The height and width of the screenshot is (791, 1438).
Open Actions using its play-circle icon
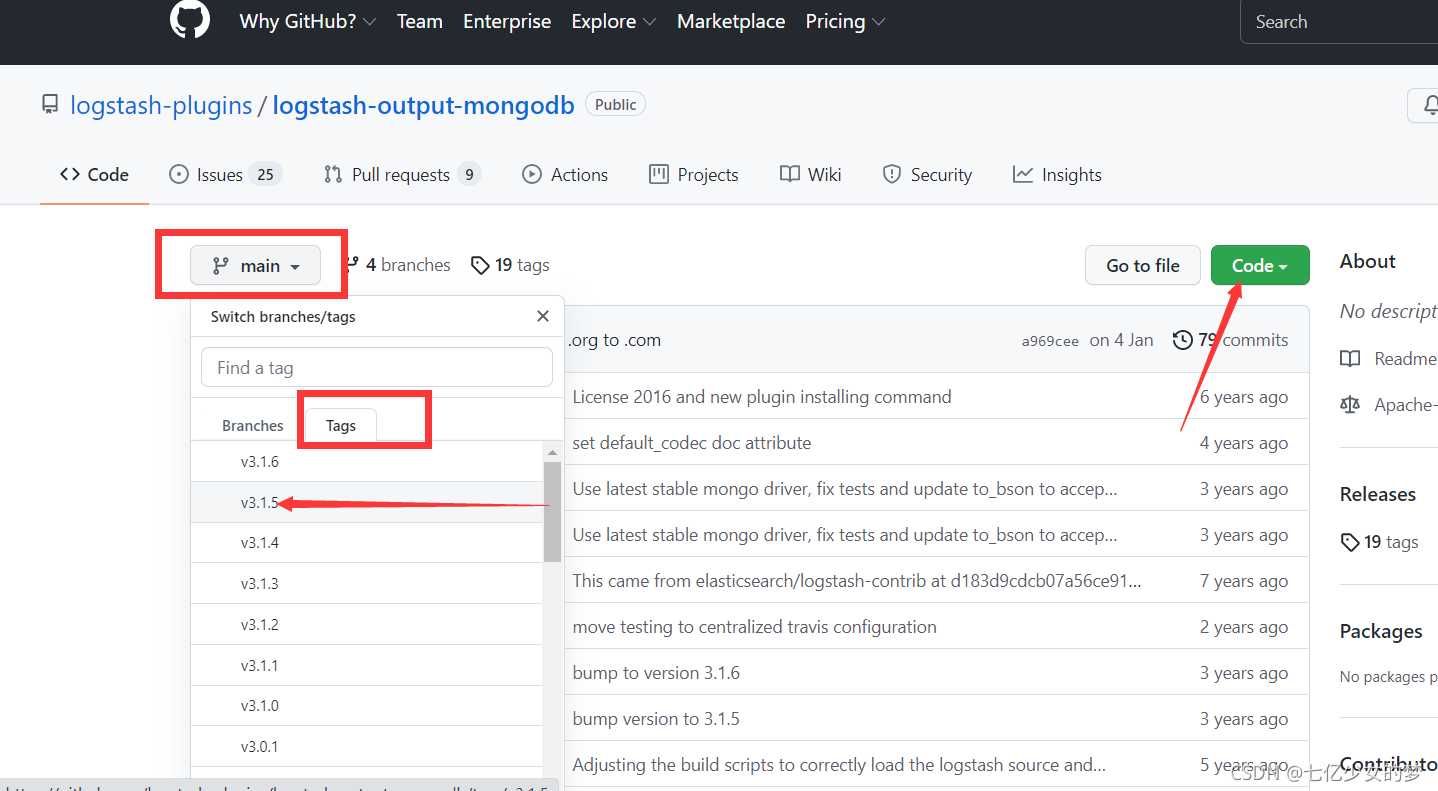[531, 174]
